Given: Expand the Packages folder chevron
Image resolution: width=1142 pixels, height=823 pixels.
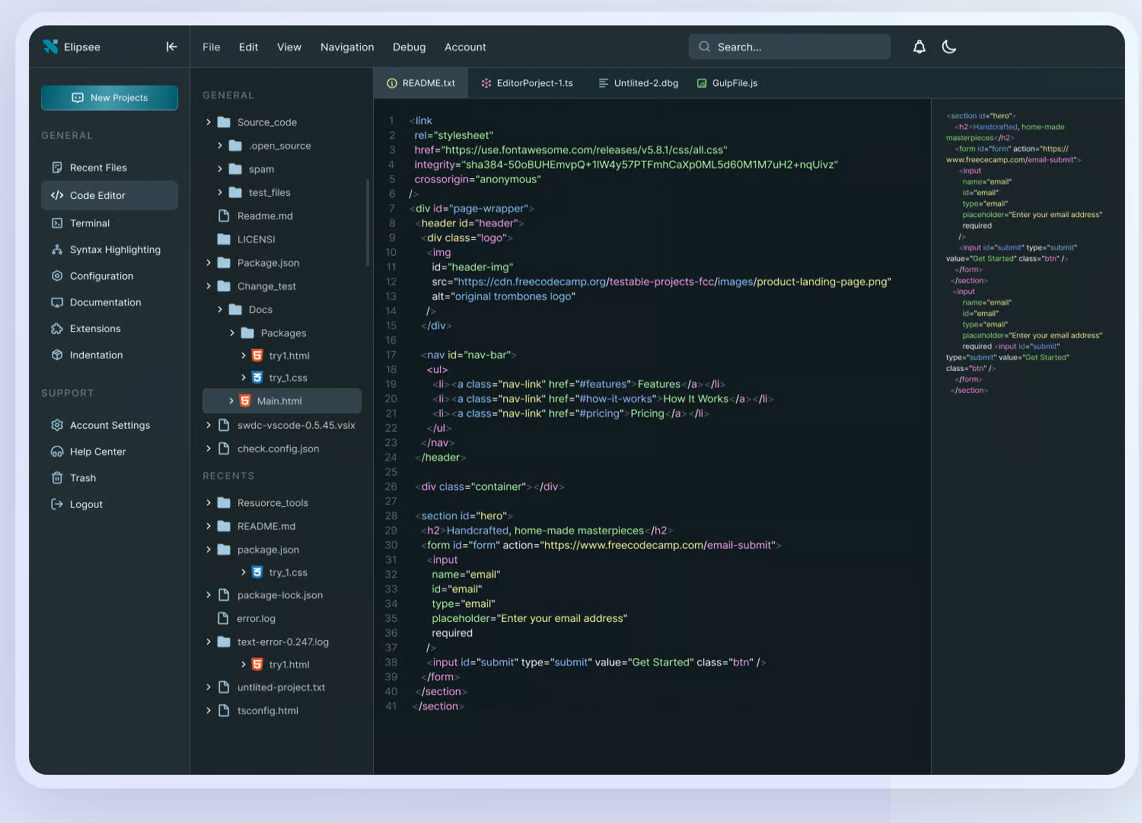Looking at the screenshot, I should pyautogui.click(x=232, y=333).
